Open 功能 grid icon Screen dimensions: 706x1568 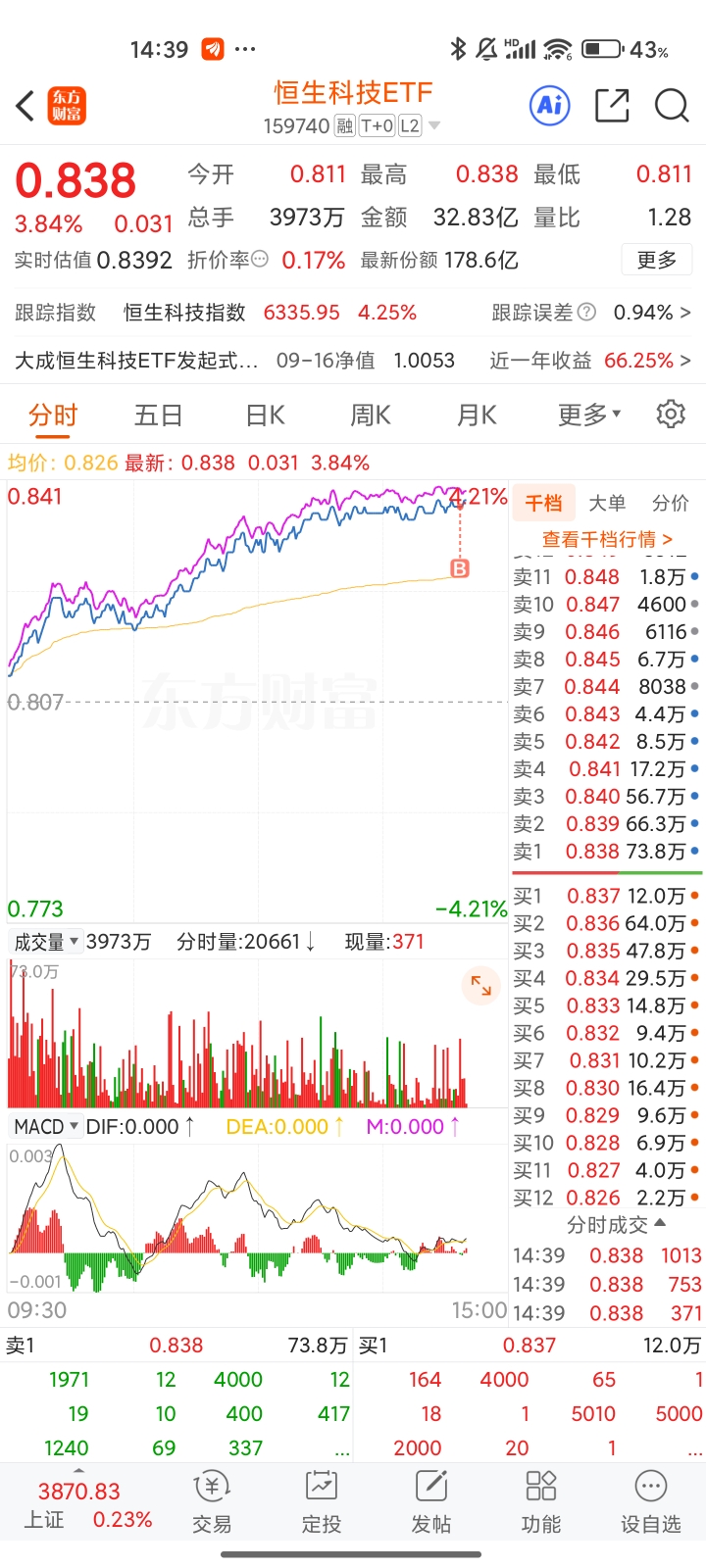[x=541, y=1501]
